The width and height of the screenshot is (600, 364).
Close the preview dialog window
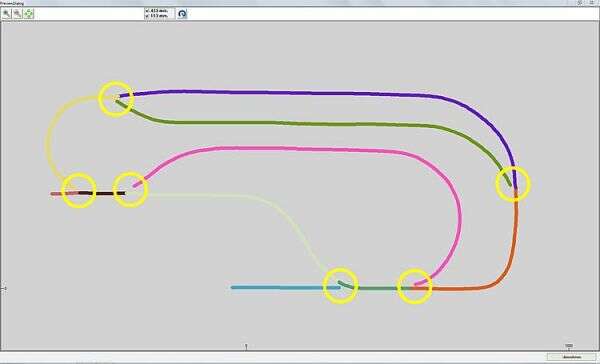click(x=592, y=3)
